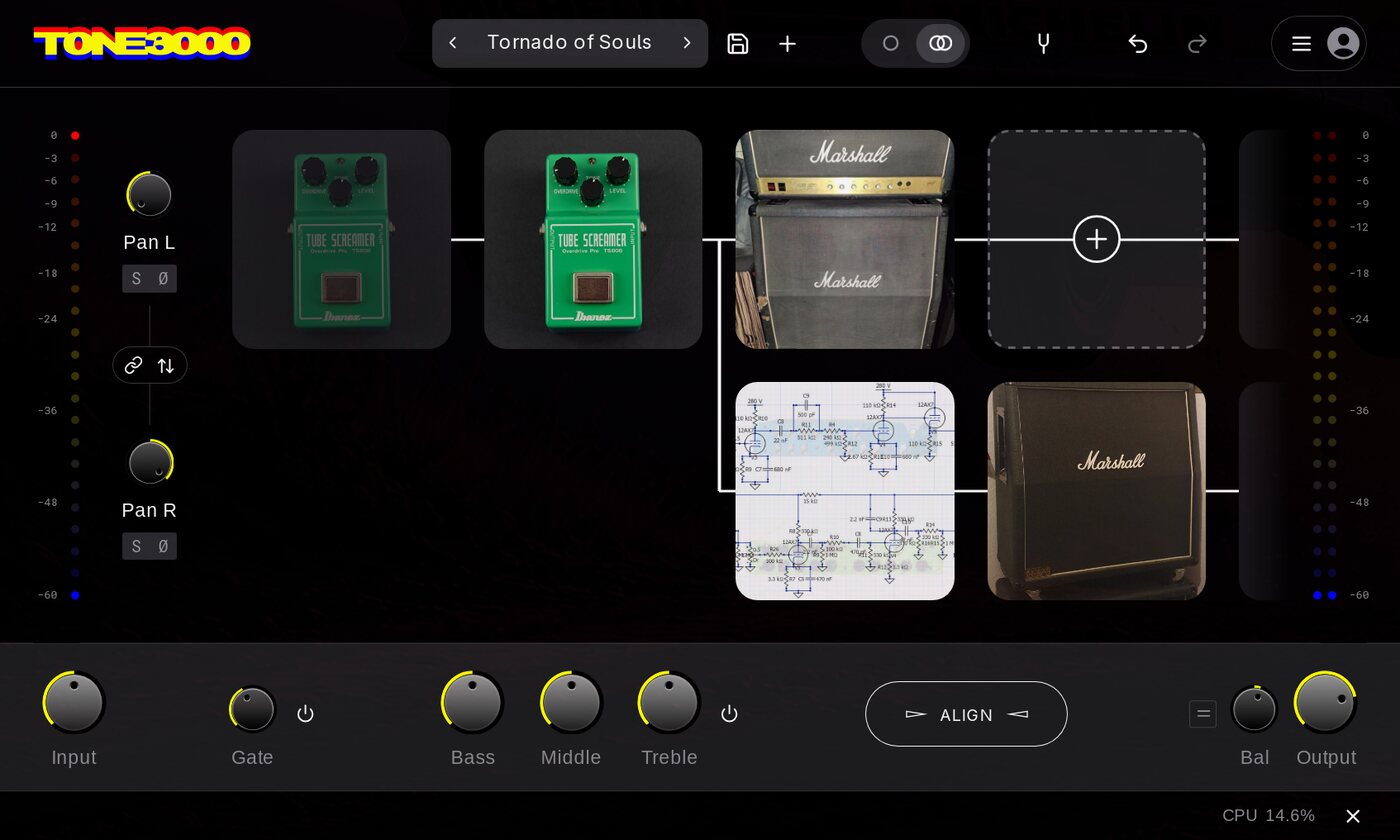Open the Tornado of Souls preset name

pyautogui.click(x=570, y=43)
